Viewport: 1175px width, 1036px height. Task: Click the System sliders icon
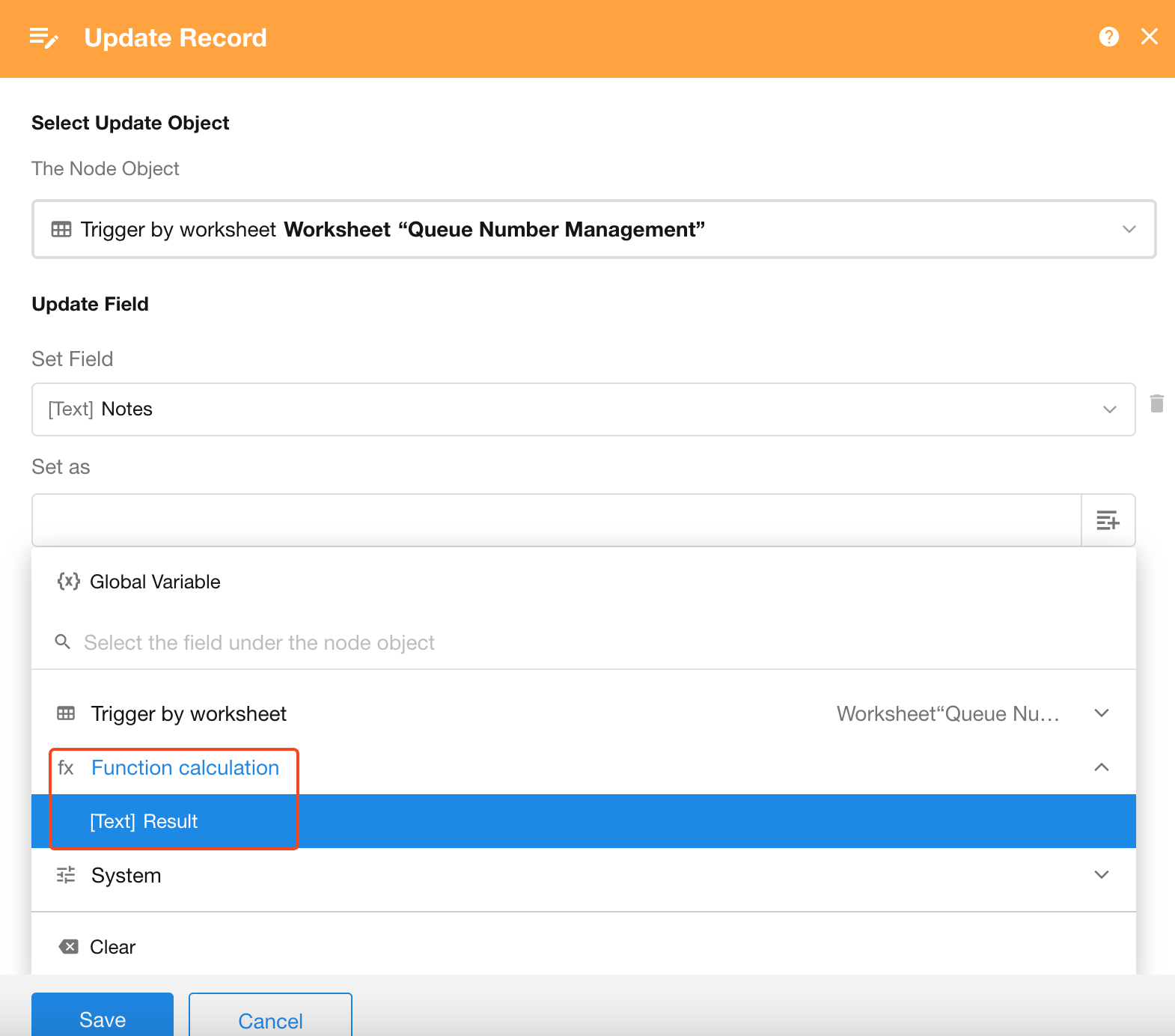pyautogui.click(x=67, y=875)
